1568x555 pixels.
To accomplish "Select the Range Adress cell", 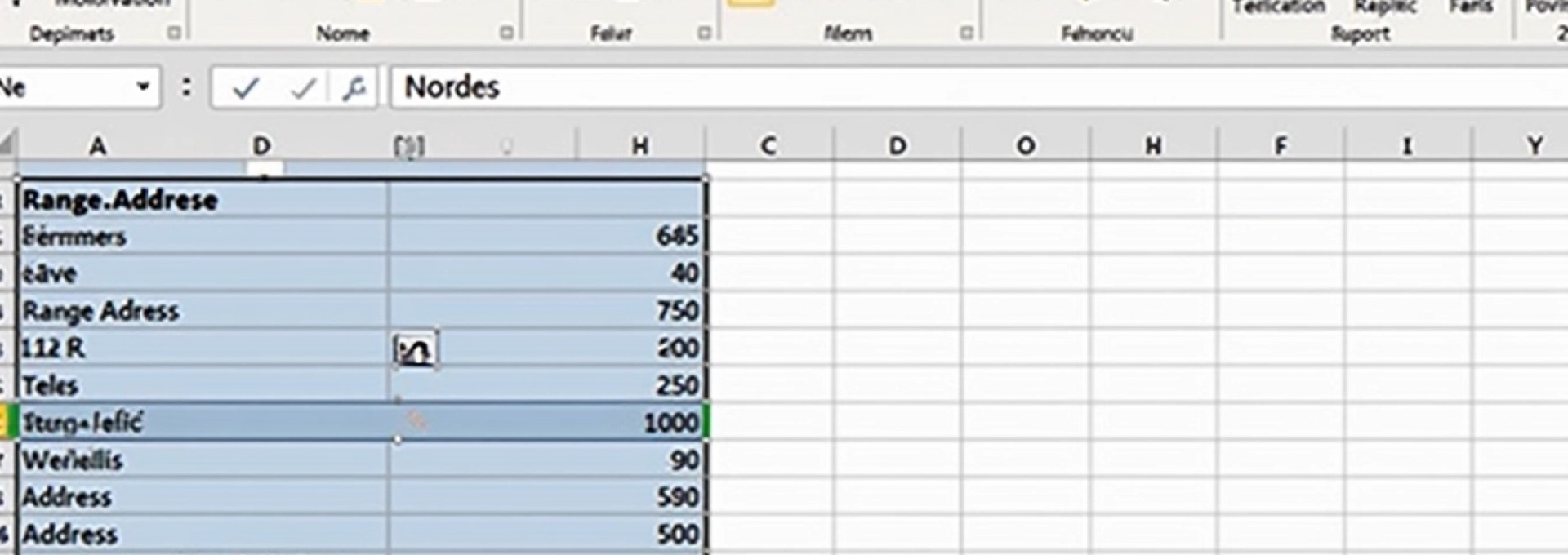I will [x=203, y=311].
